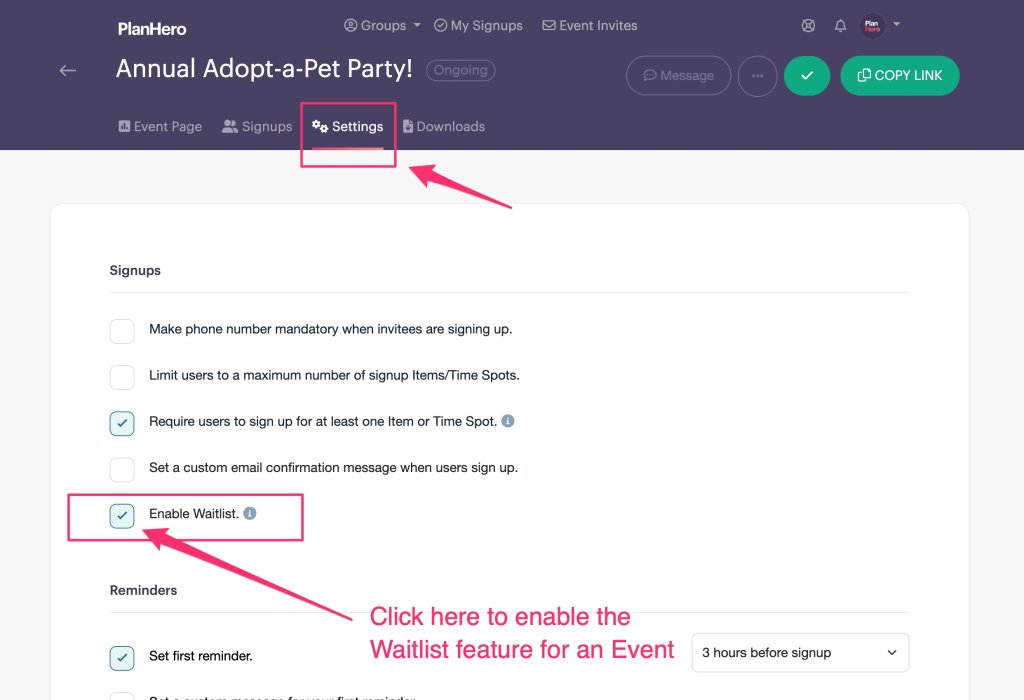Click the green checkmark action button

tap(807, 75)
